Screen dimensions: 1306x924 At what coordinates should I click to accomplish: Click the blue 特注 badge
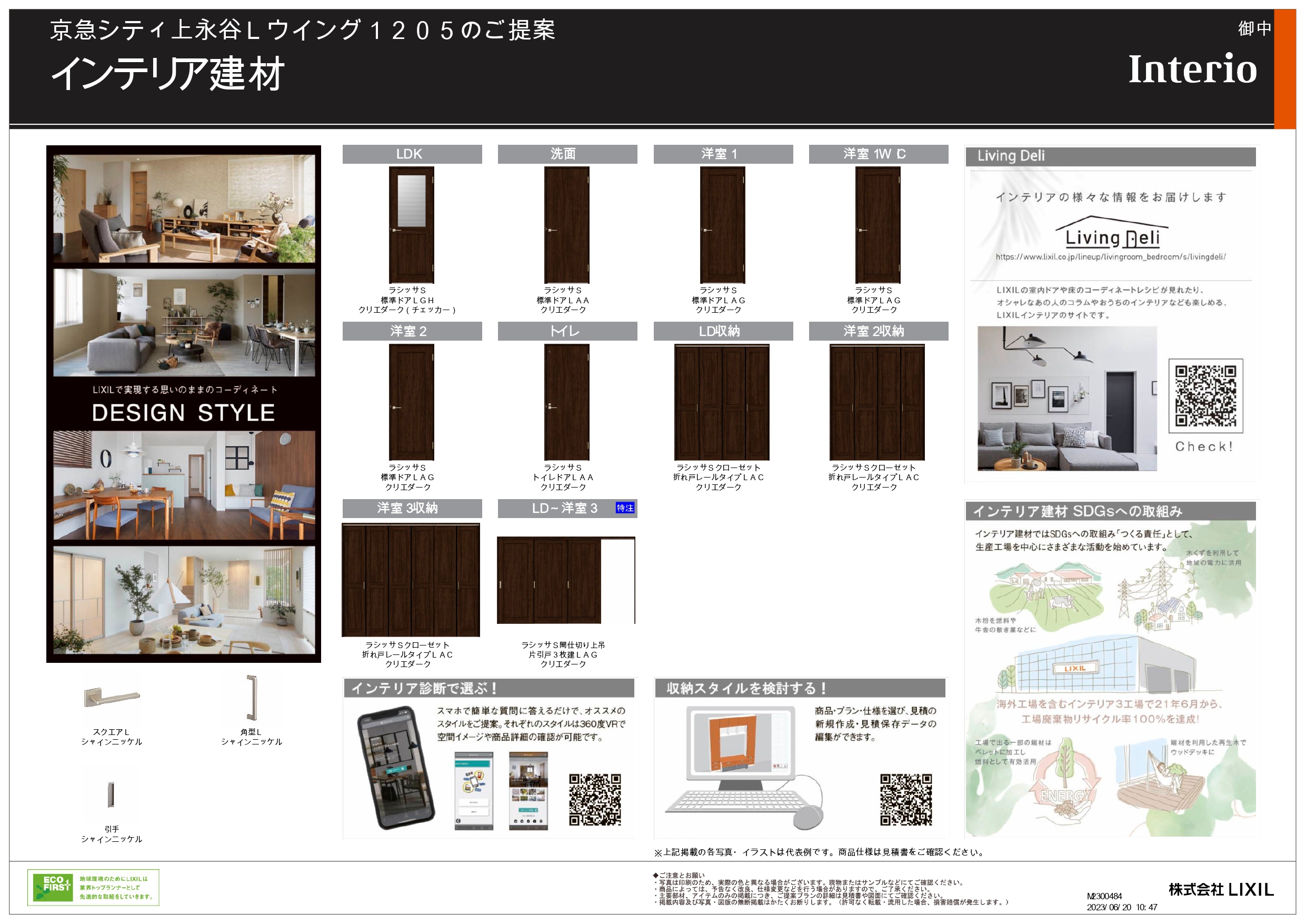pos(625,508)
